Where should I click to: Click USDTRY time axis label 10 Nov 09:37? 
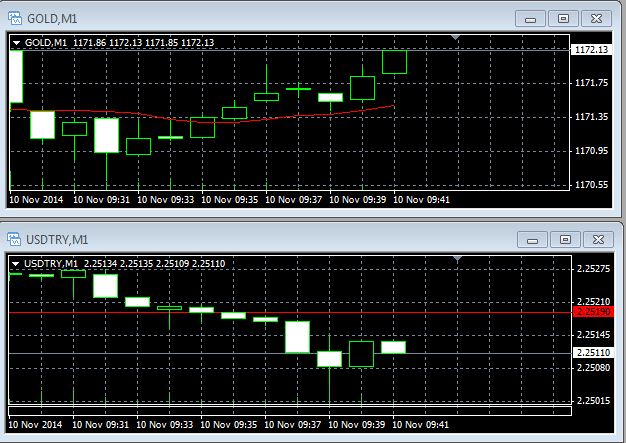293,425
